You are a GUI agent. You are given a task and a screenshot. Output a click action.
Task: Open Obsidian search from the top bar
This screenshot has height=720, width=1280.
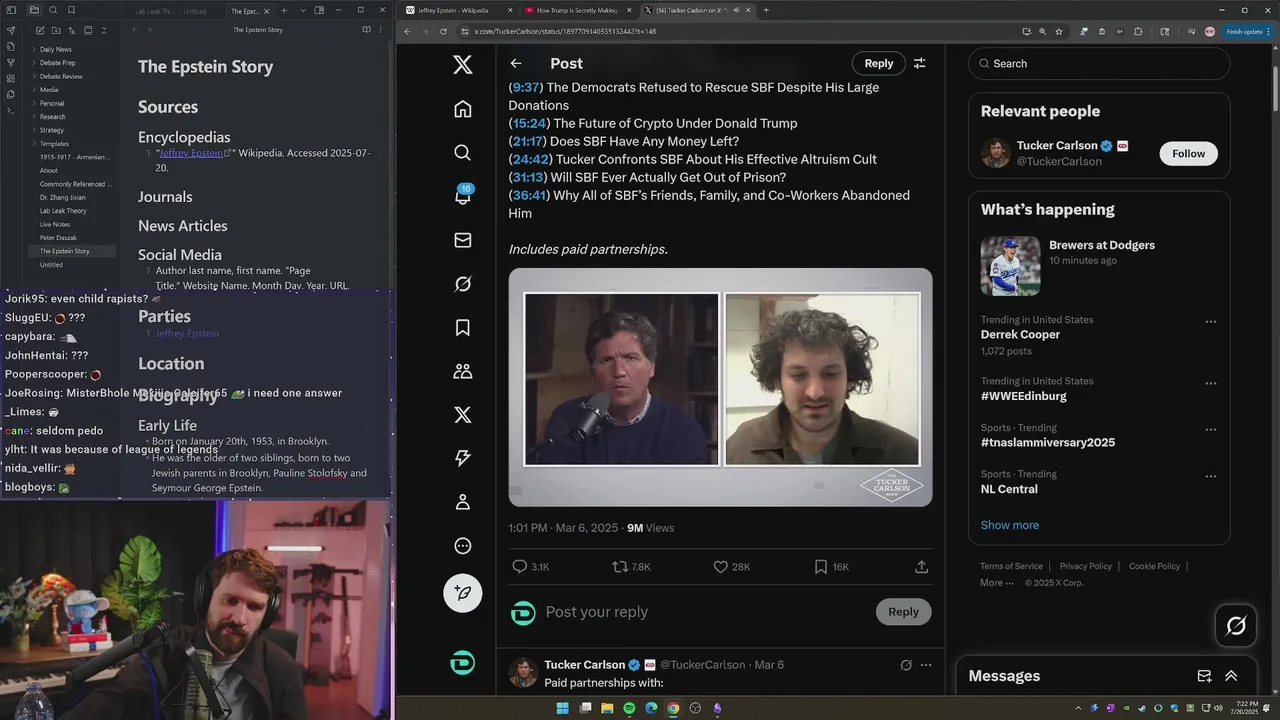click(54, 10)
